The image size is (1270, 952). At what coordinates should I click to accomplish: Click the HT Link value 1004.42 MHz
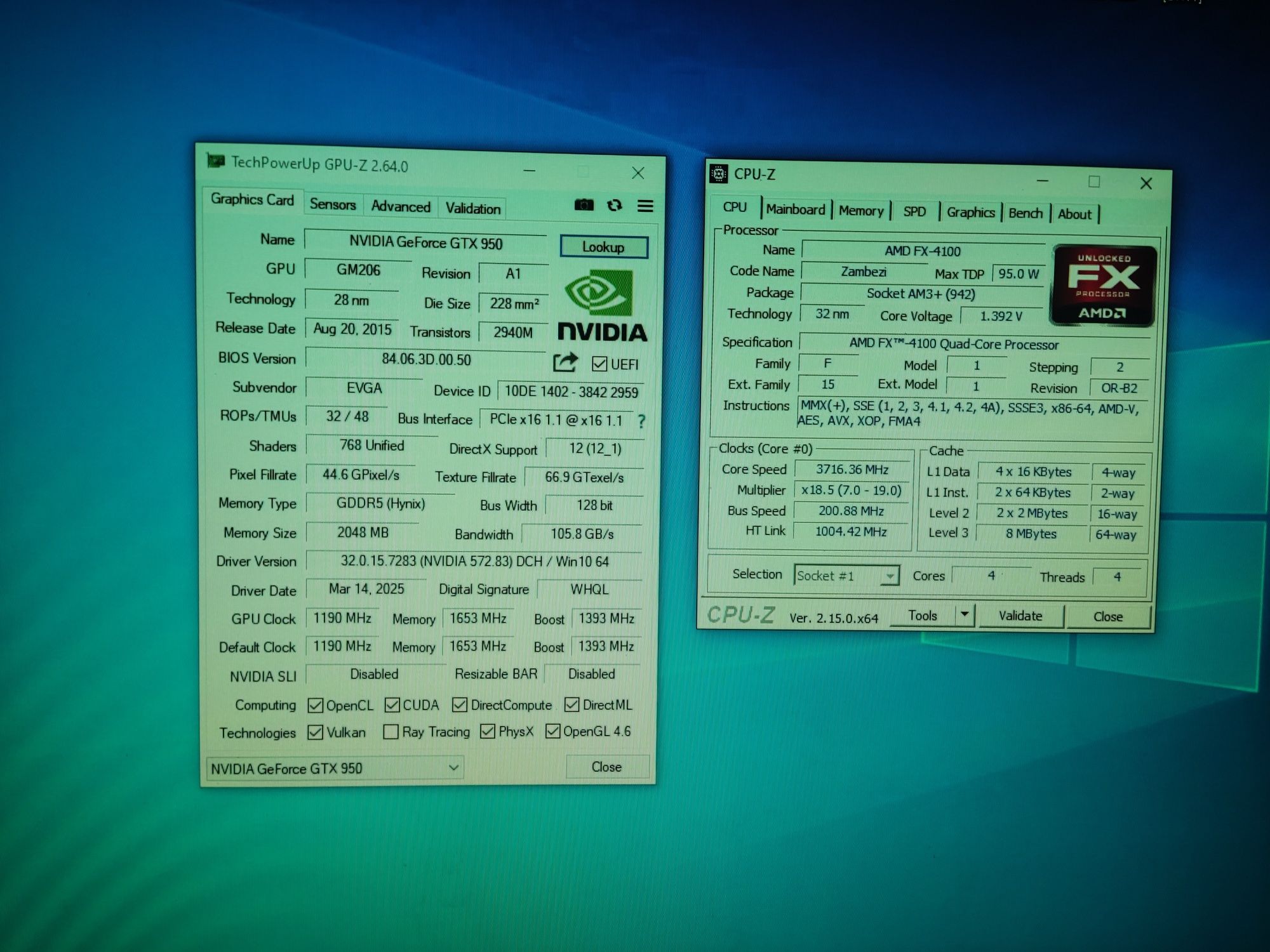click(851, 531)
